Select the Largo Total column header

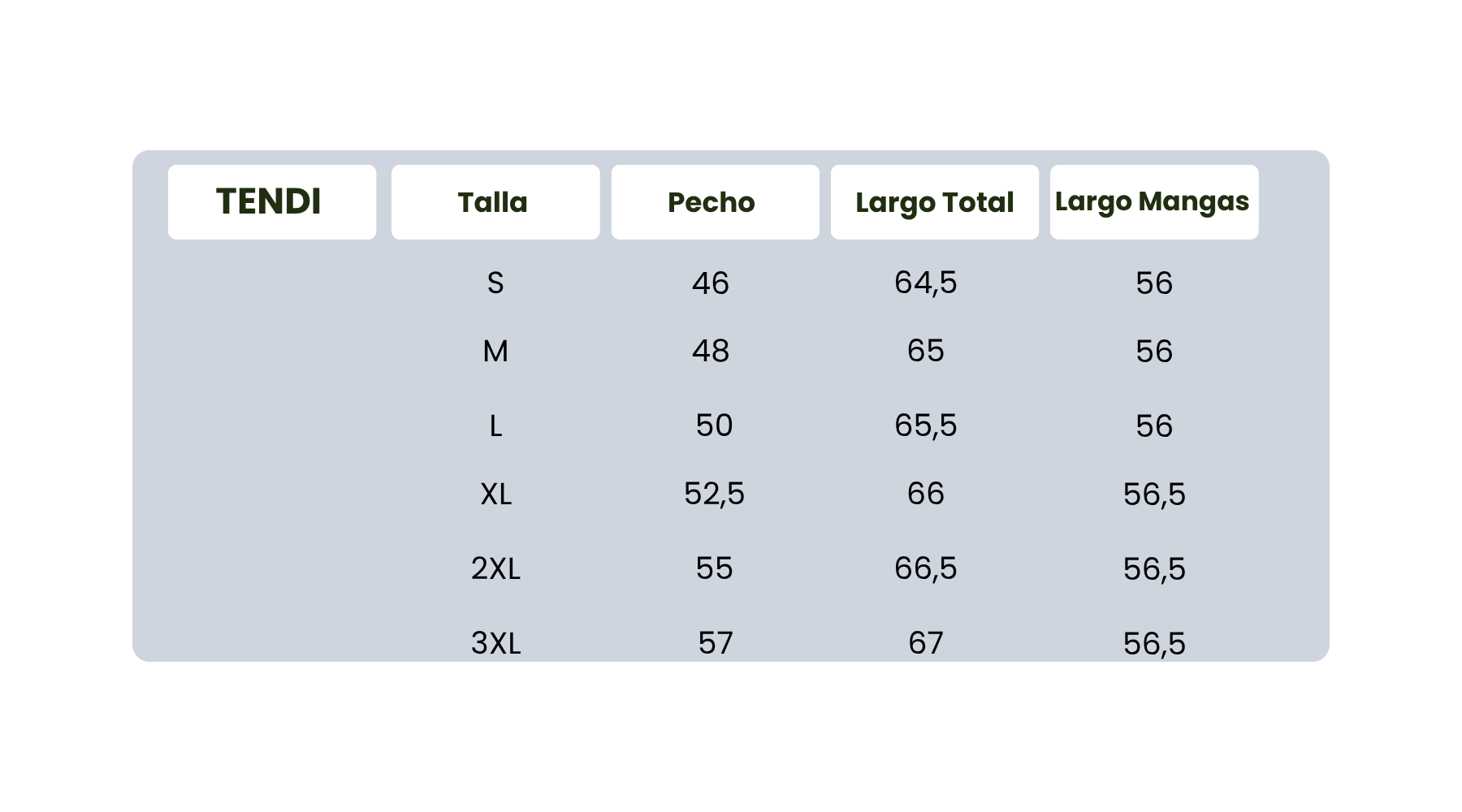click(x=934, y=202)
